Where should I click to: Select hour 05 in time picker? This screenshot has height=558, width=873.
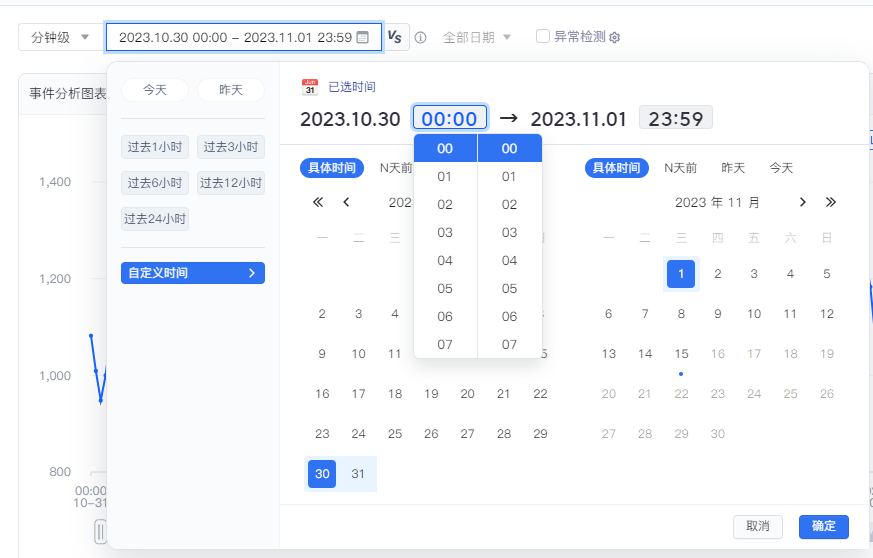tap(445, 289)
